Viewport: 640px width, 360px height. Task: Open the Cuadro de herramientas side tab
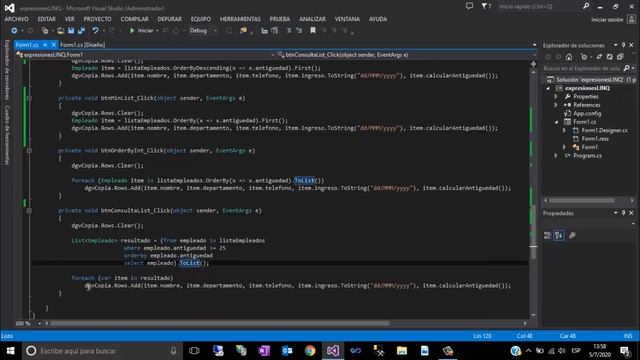[7, 135]
